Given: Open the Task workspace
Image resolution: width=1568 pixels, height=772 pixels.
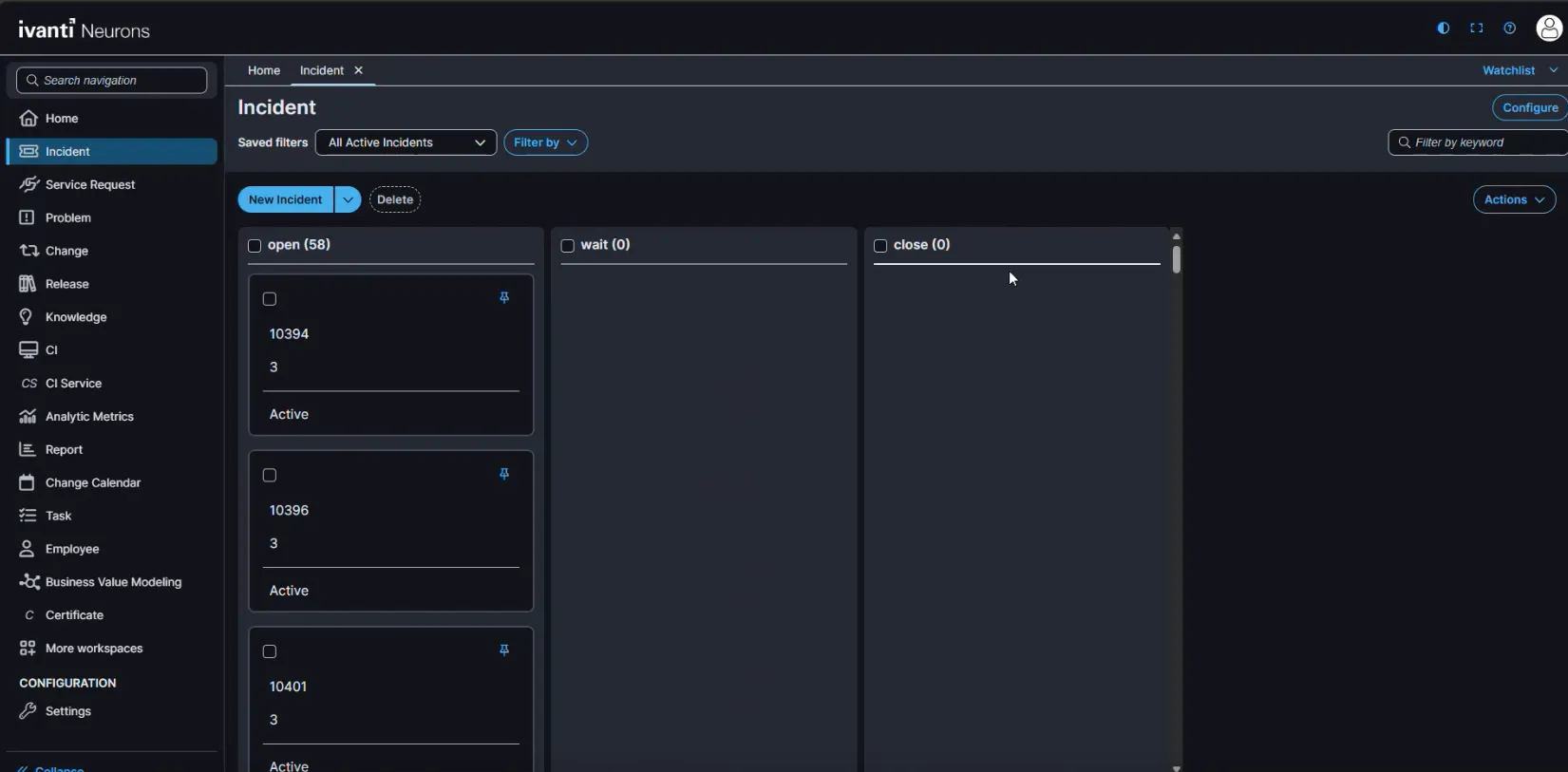Looking at the screenshot, I should coord(111,516).
